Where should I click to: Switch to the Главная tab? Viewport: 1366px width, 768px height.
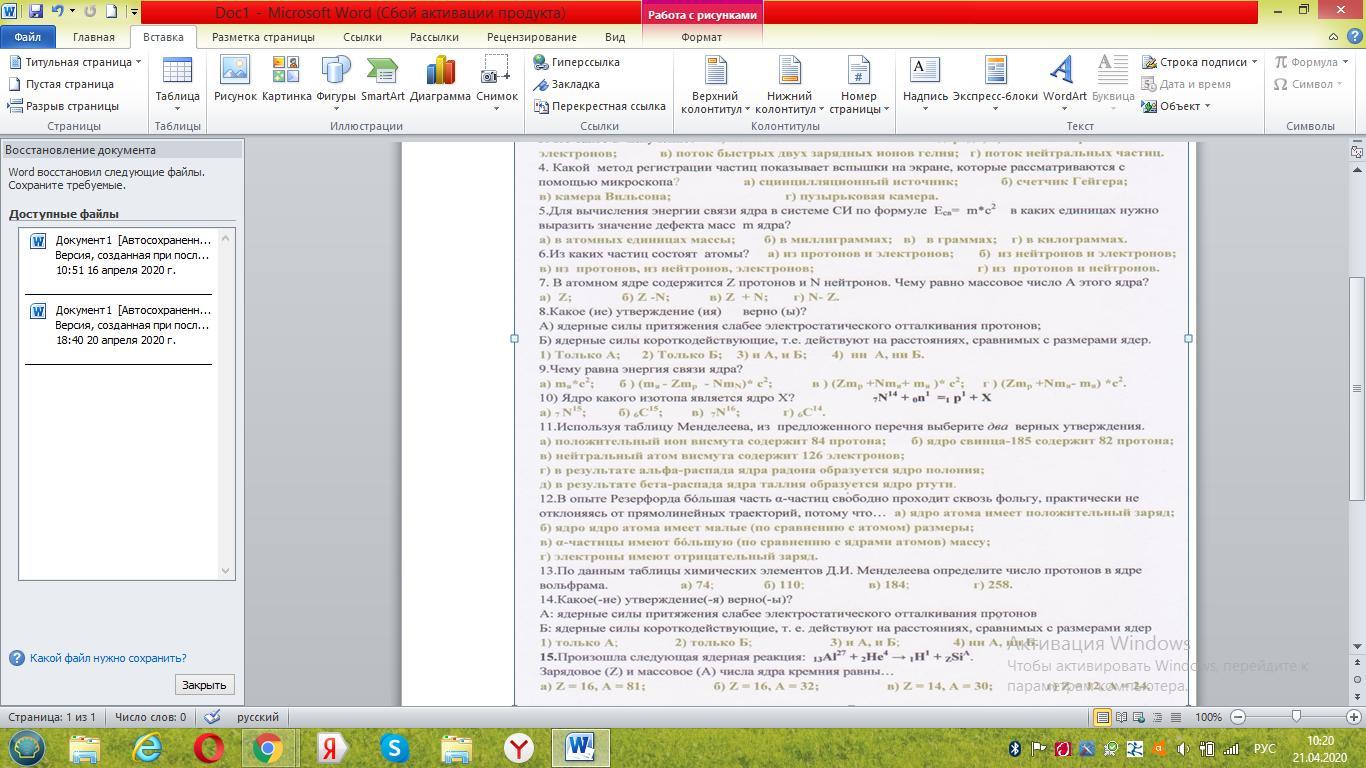point(93,37)
